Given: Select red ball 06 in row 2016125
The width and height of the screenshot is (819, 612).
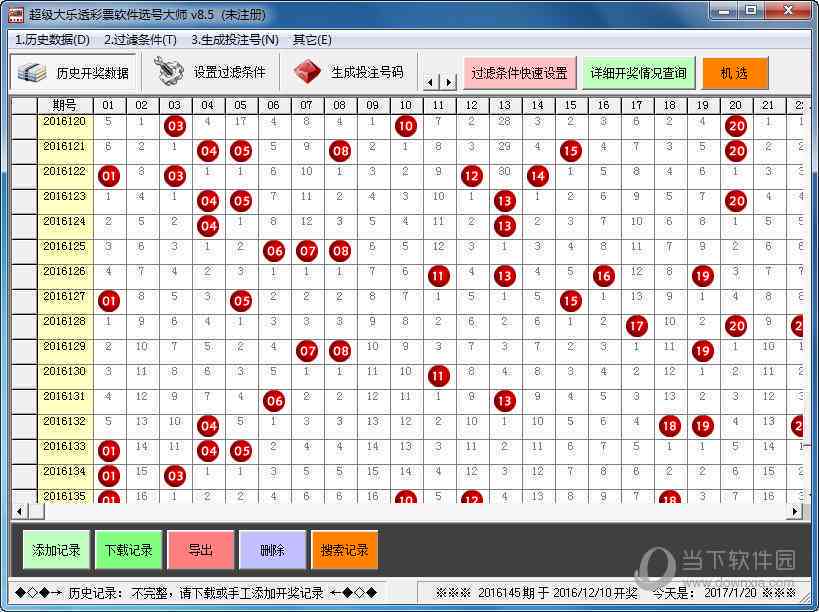Looking at the screenshot, I should [274, 251].
